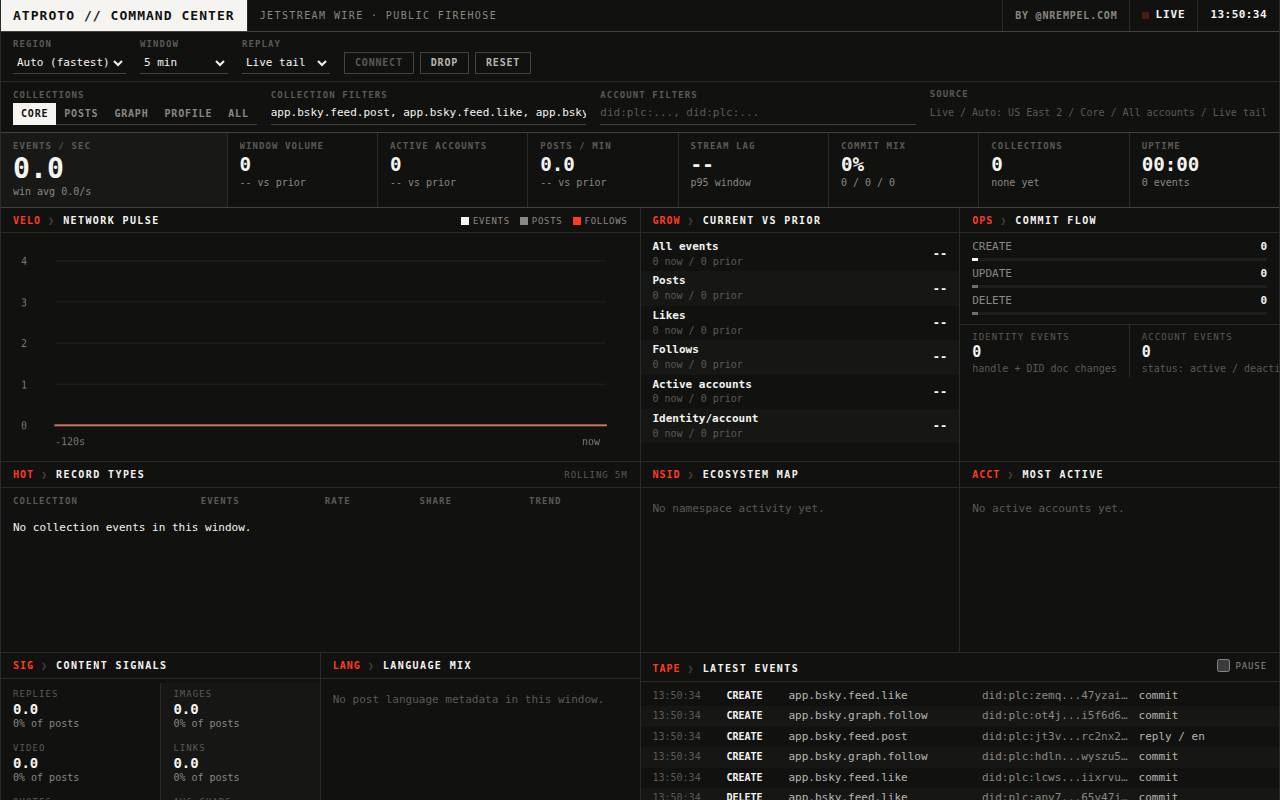Click the did:plc:zemq account in latest events
Viewport: 1280px width, 800px height.
coord(1054,695)
